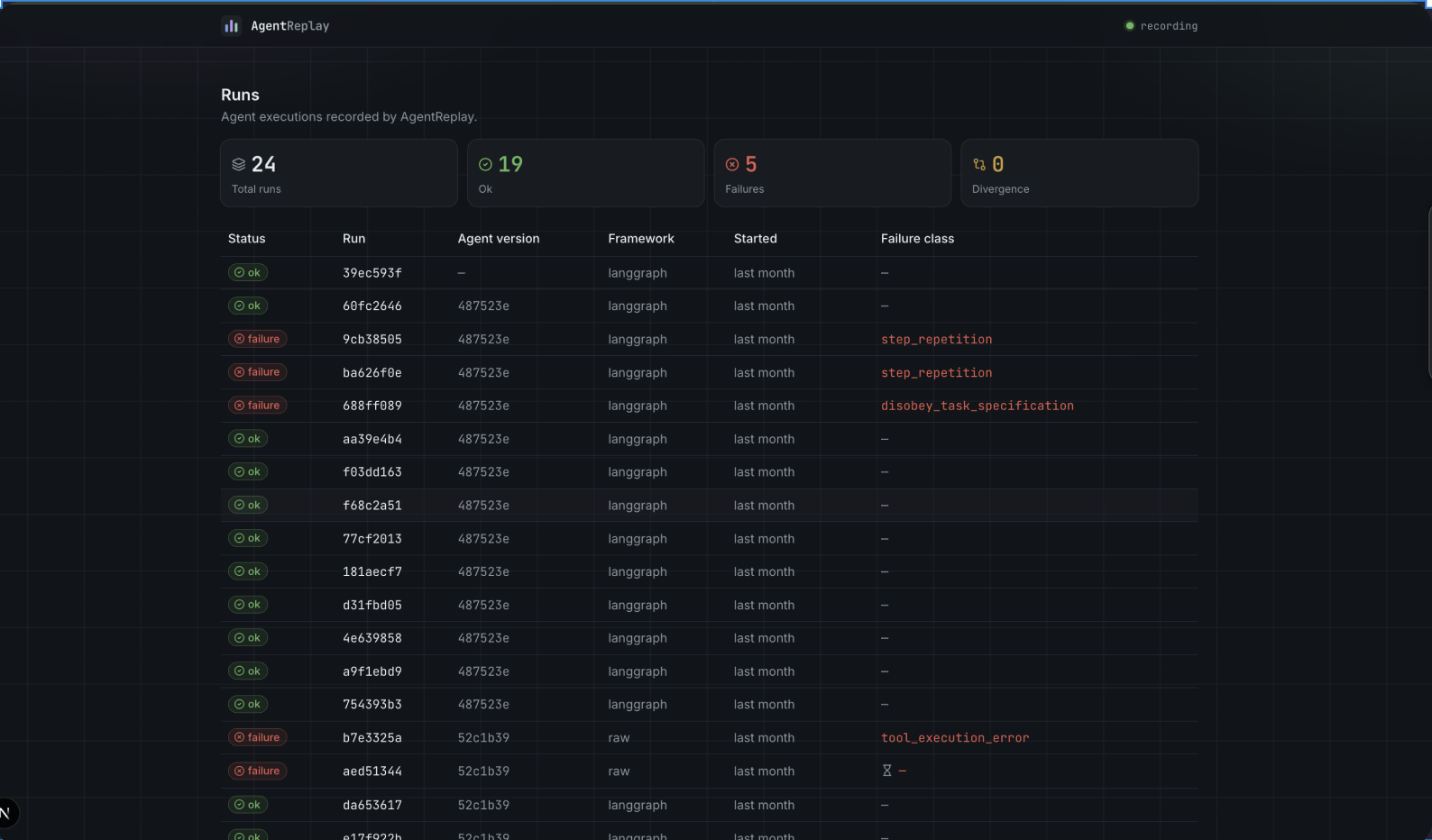Image resolution: width=1432 pixels, height=840 pixels.
Task: Click the Status column header
Action: click(246, 239)
